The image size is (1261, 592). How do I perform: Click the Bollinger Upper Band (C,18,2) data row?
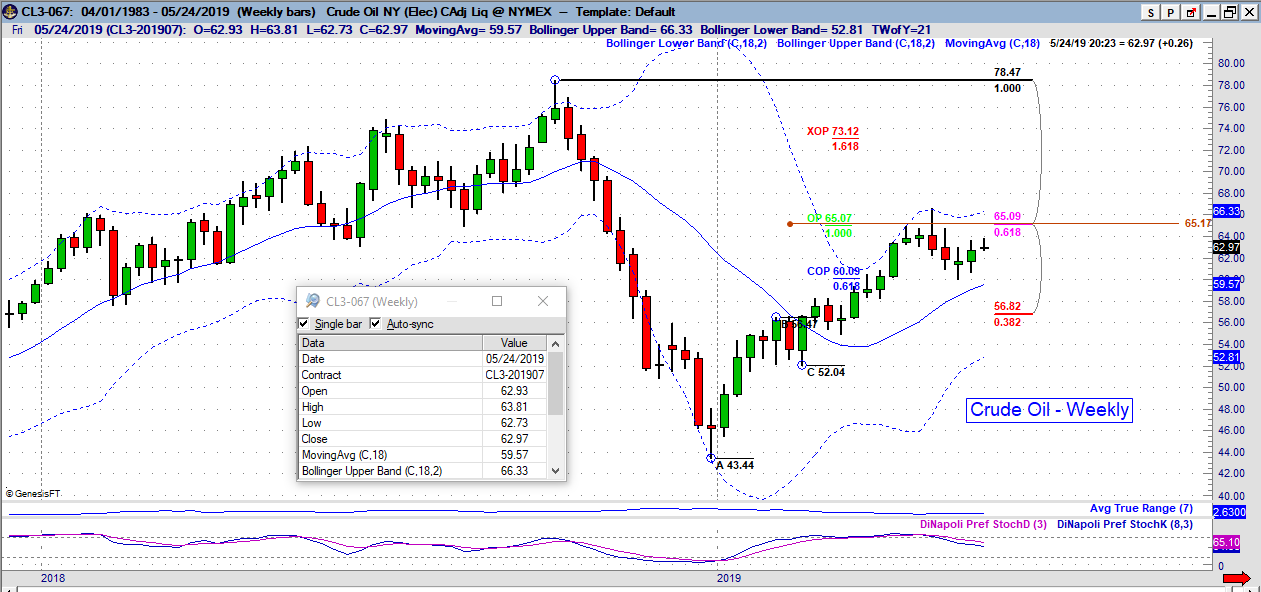[x=423, y=471]
